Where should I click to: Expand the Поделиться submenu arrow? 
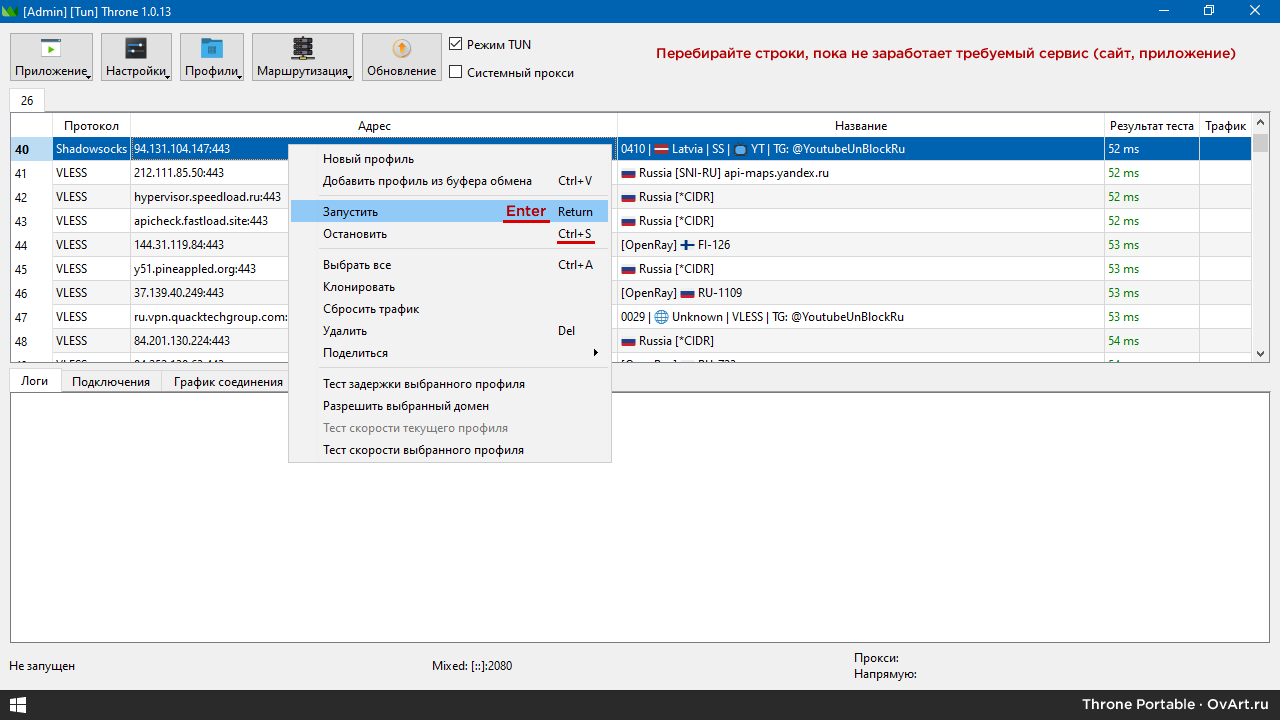pyautogui.click(x=595, y=353)
